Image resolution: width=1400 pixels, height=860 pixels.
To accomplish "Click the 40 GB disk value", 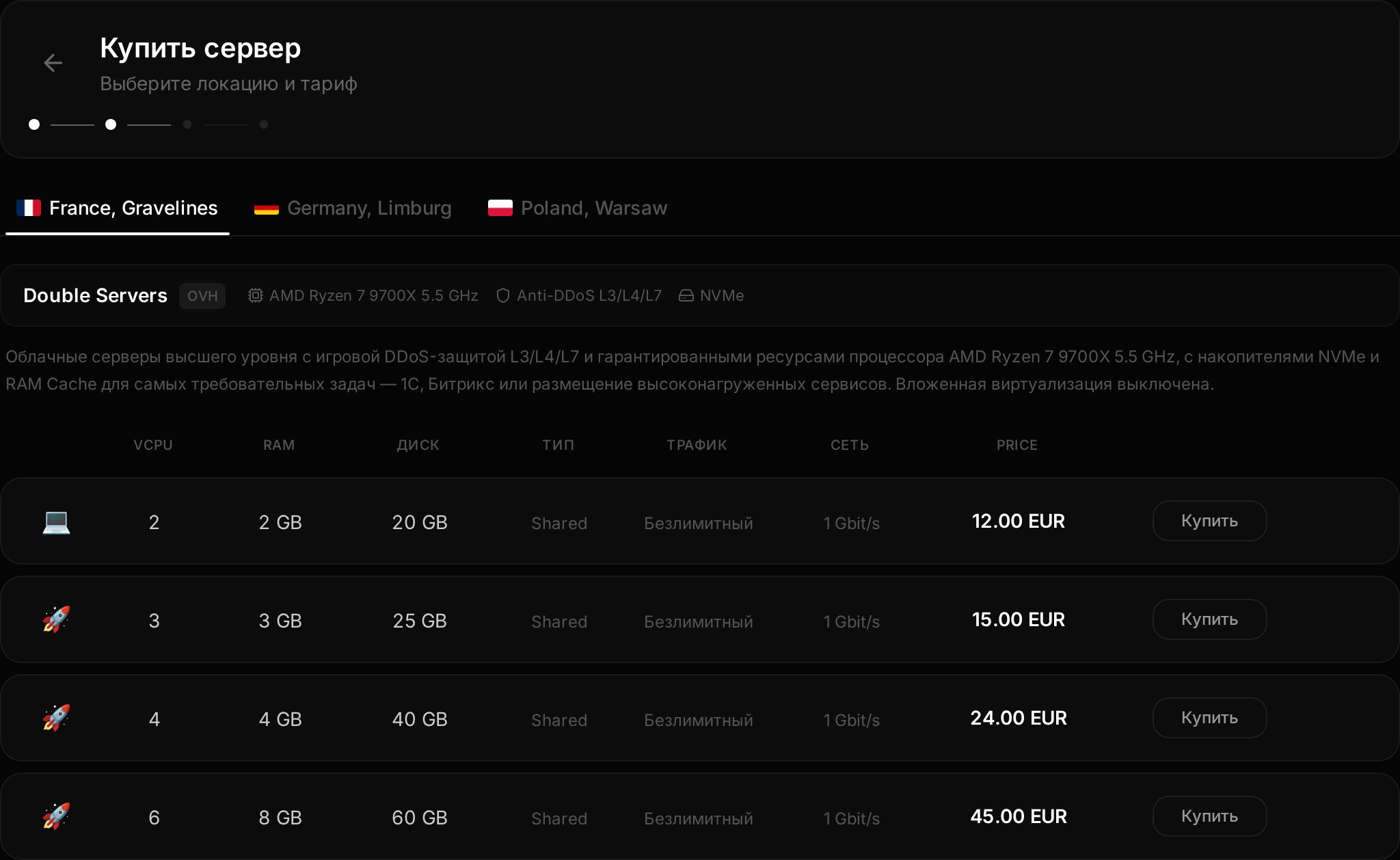I will click(x=420, y=719).
